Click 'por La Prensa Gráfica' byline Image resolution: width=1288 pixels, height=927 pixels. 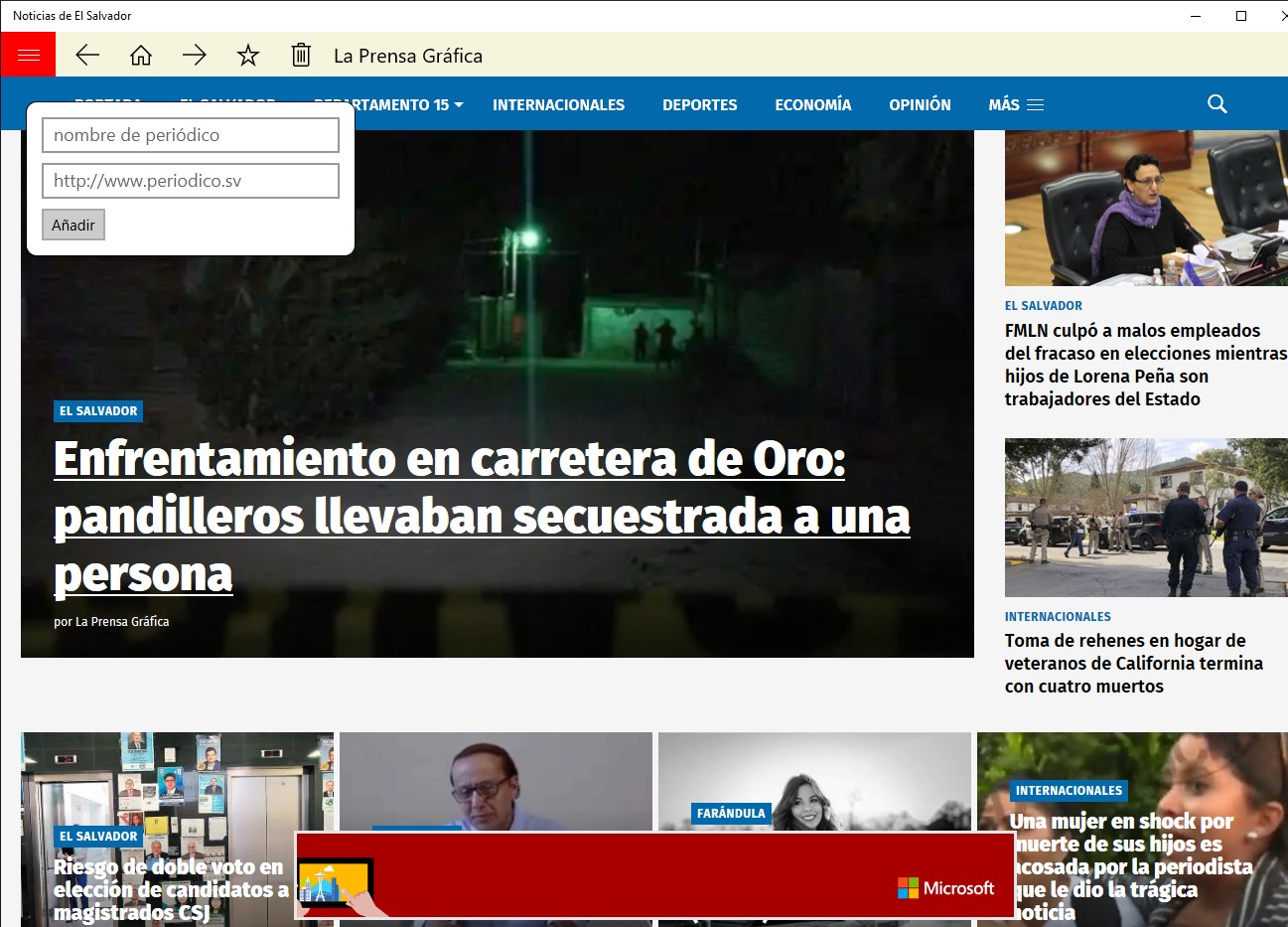coord(111,622)
